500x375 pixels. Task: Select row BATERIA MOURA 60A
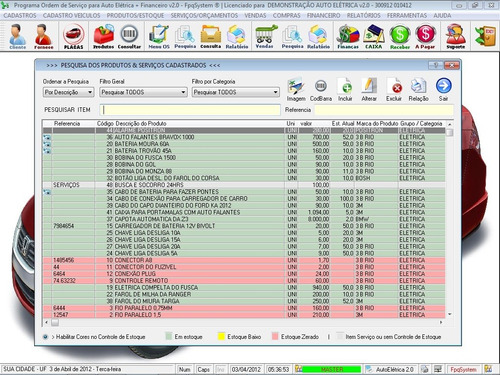[244, 144]
